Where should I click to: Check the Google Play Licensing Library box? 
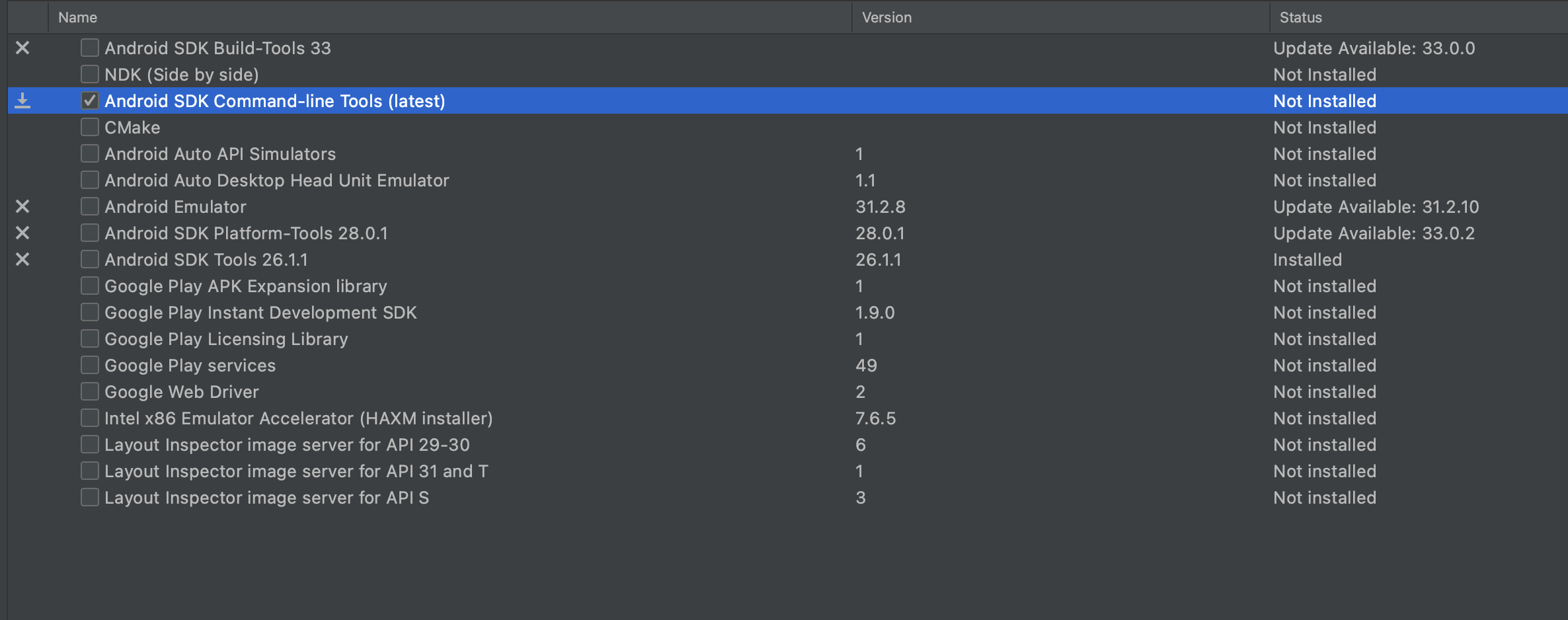coord(90,338)
